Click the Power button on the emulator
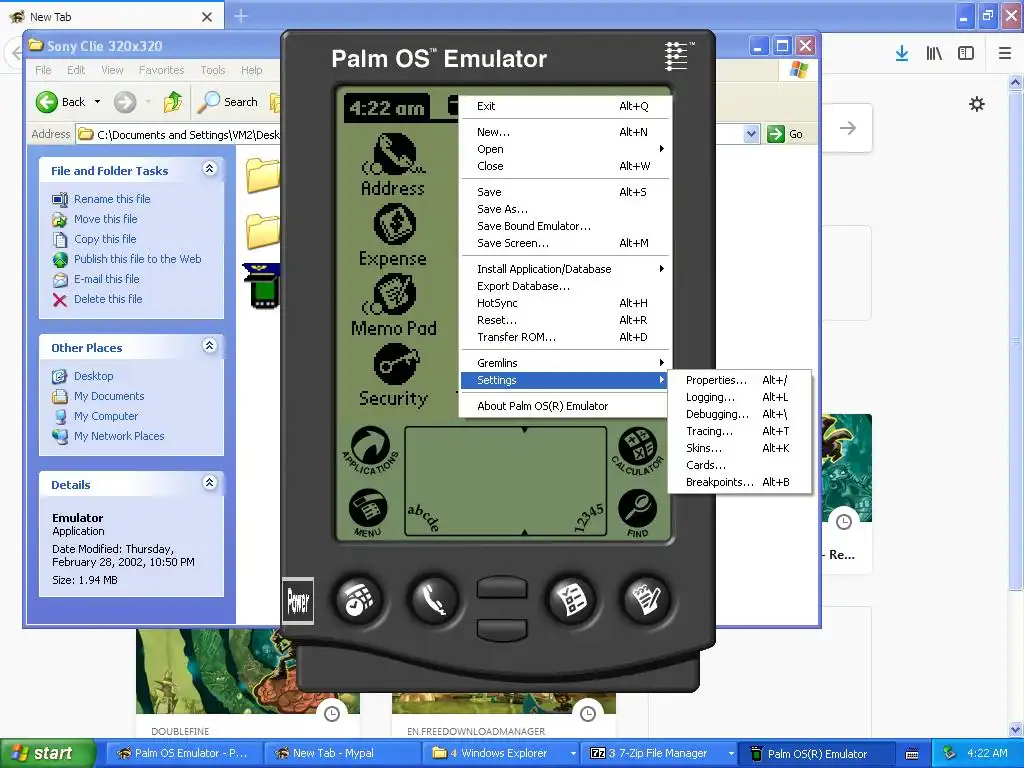Viewport: 1024px width, 768px height. coord(298,601)
